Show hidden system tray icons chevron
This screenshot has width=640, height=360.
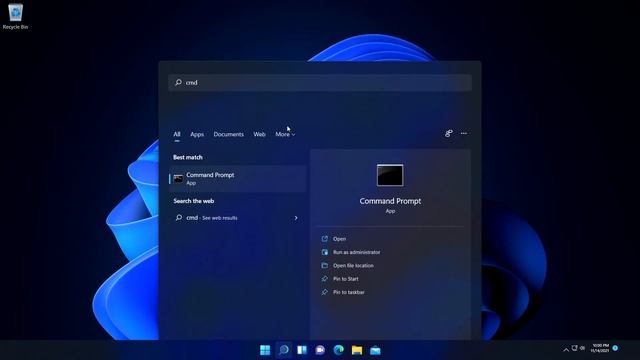(x=566, y=350)
